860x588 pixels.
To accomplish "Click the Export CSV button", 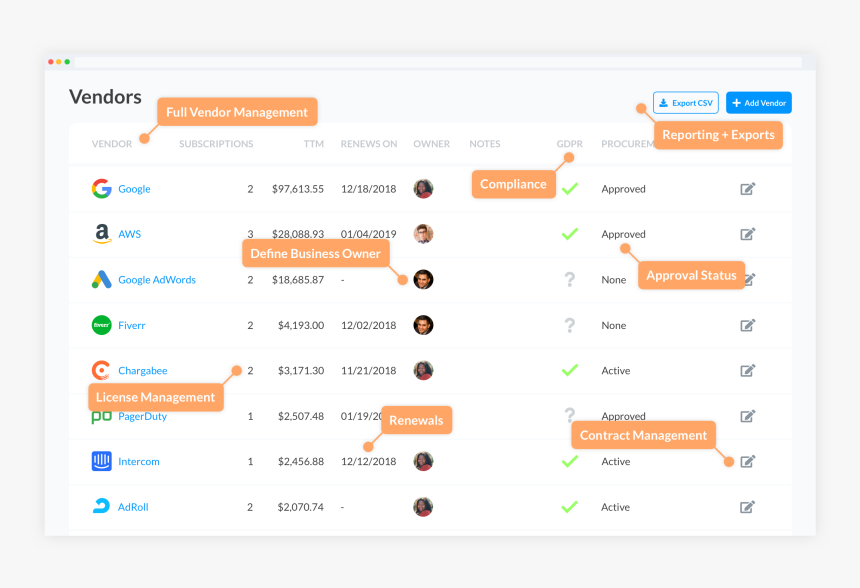I will (x=686, y=103).
